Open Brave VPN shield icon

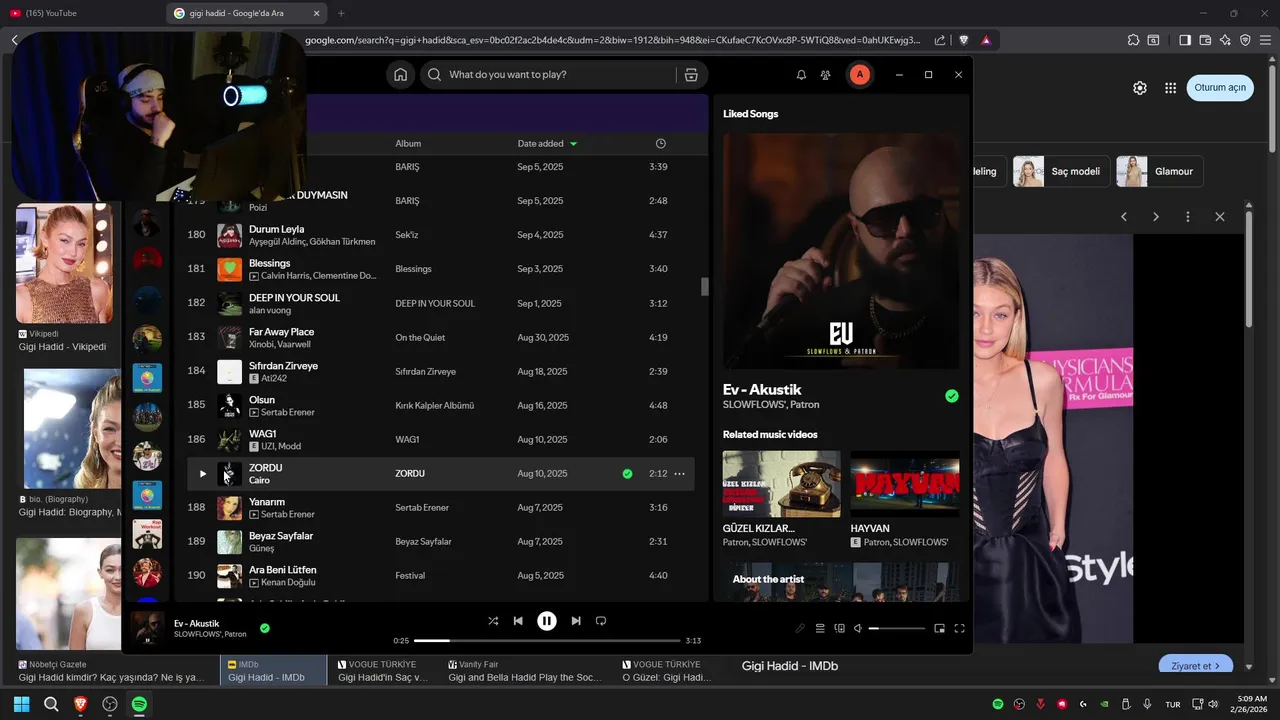click(x=1245, y=40)
